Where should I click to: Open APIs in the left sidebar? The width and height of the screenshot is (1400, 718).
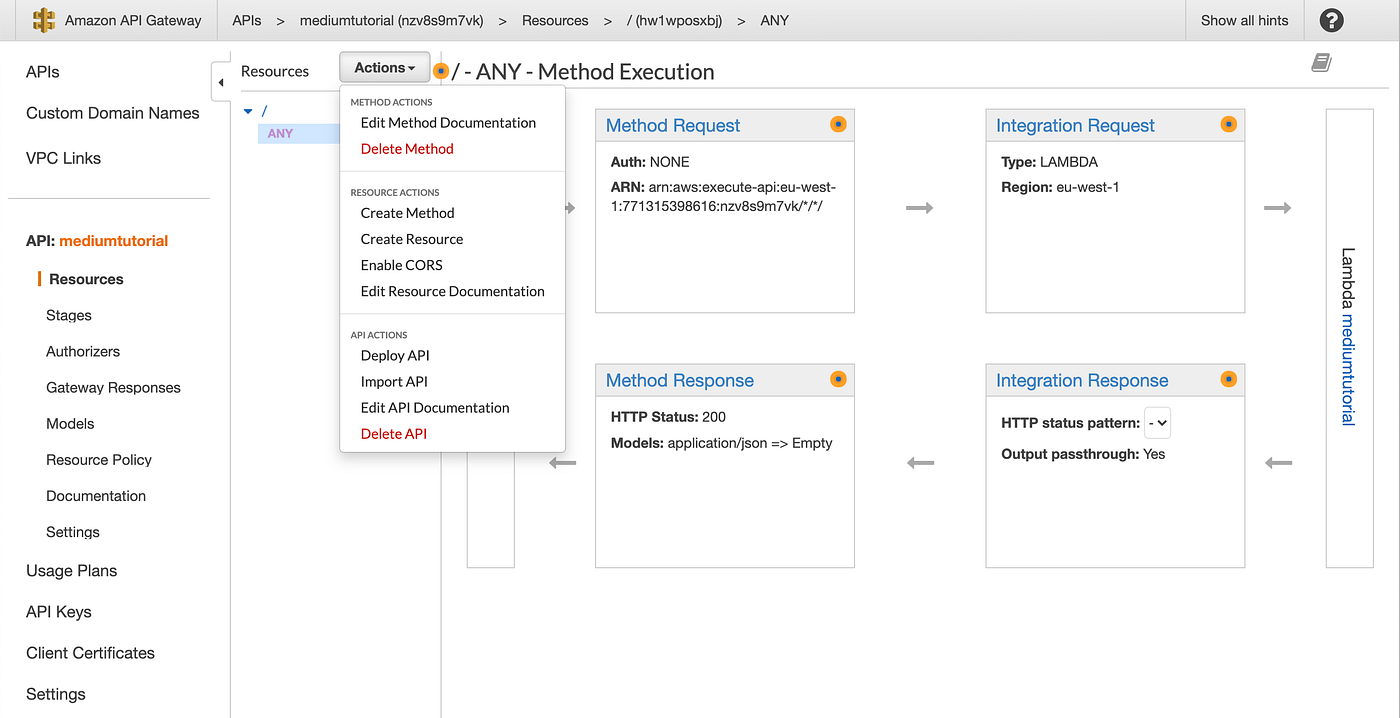click(x=43, y=72)
